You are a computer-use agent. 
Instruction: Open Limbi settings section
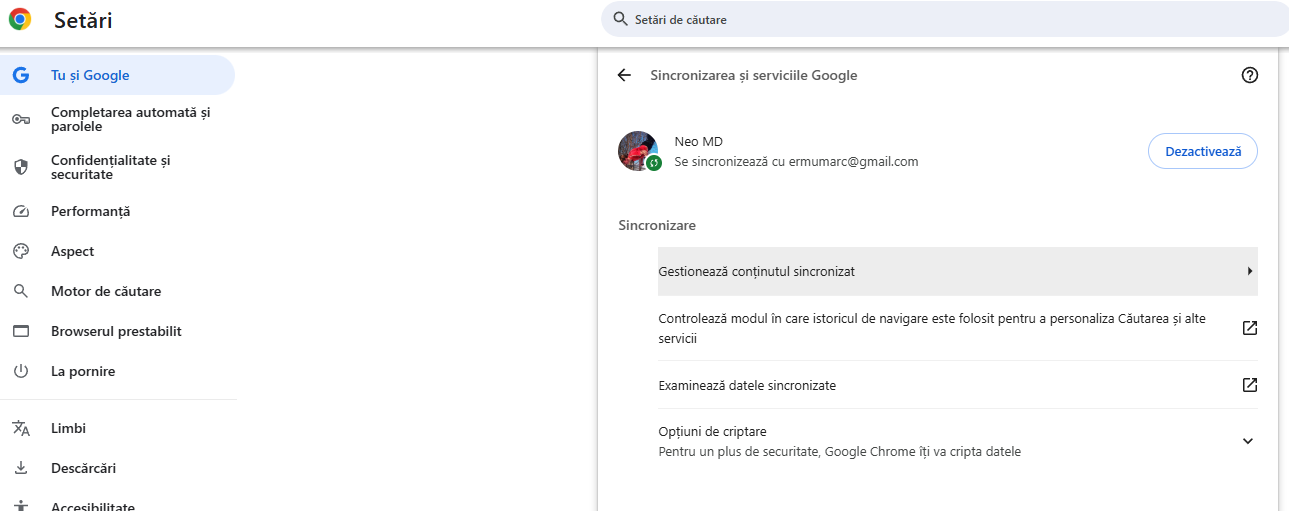pos(68,428)
